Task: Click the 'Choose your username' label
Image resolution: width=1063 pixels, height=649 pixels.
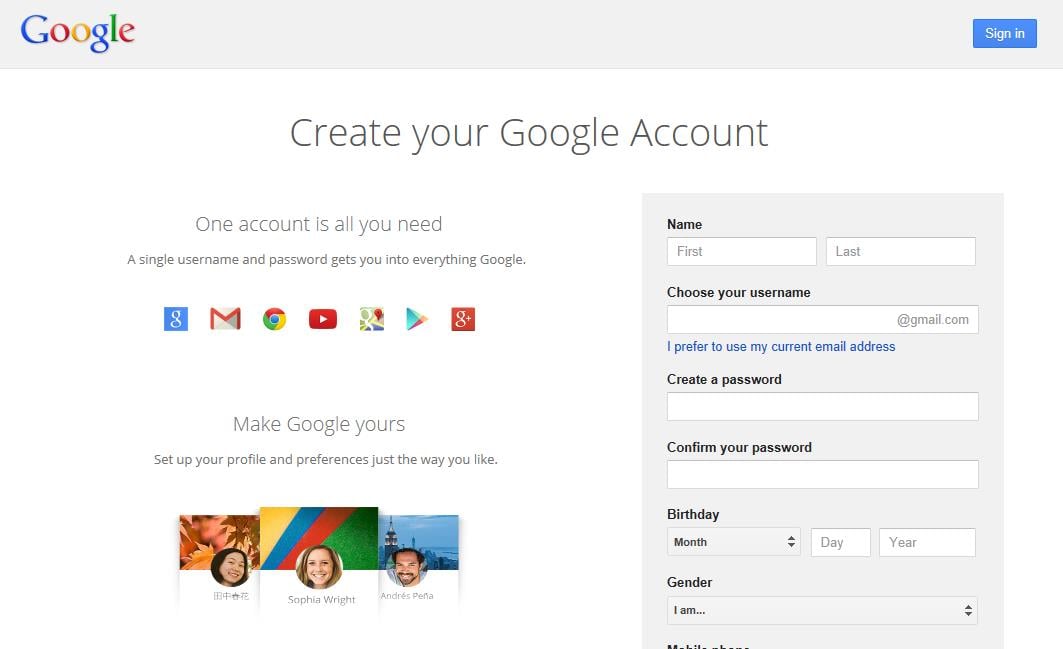Action: click(x=738, y=292)
